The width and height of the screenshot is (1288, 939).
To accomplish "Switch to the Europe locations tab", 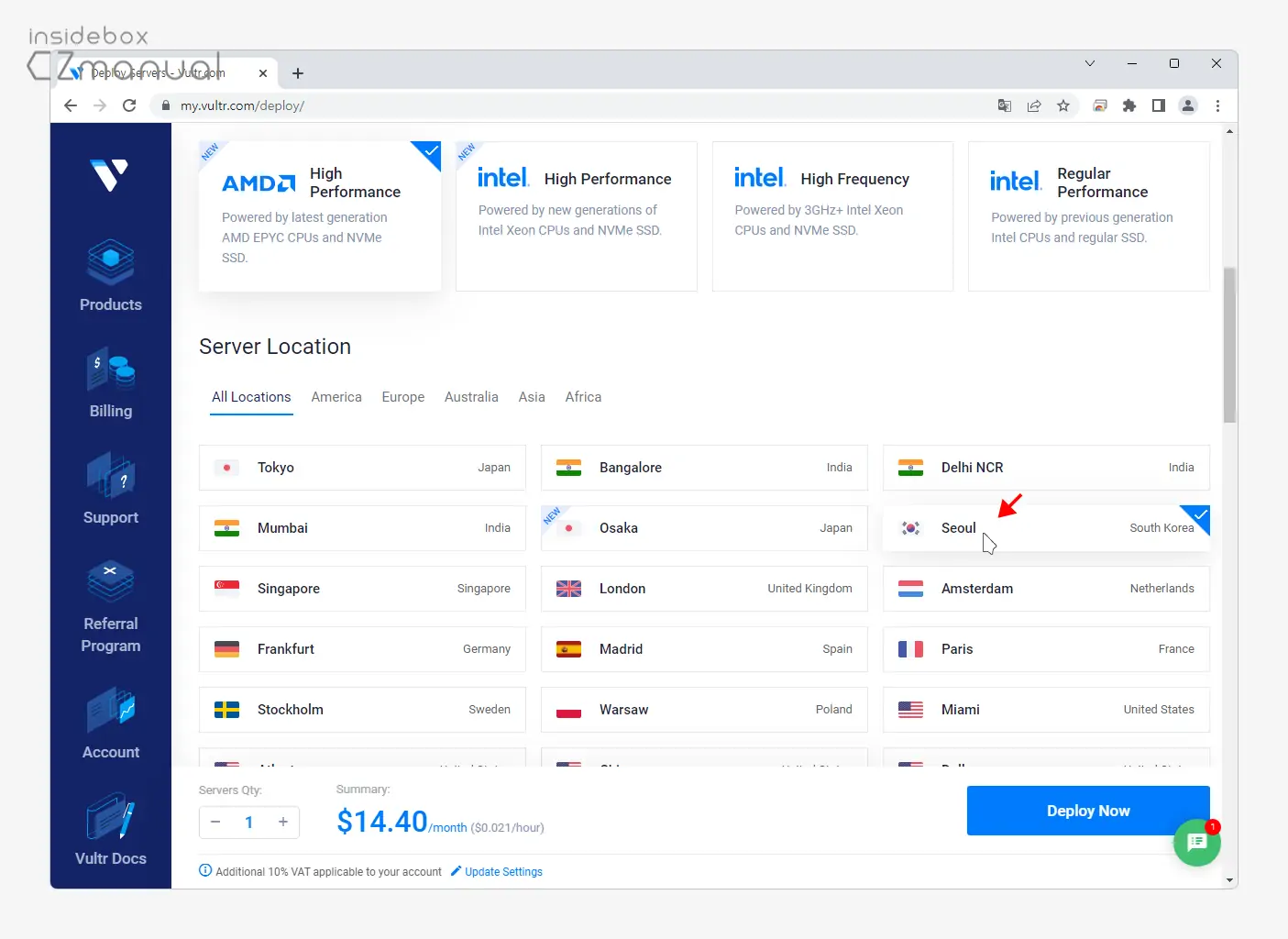I will [x=403, y=397].
